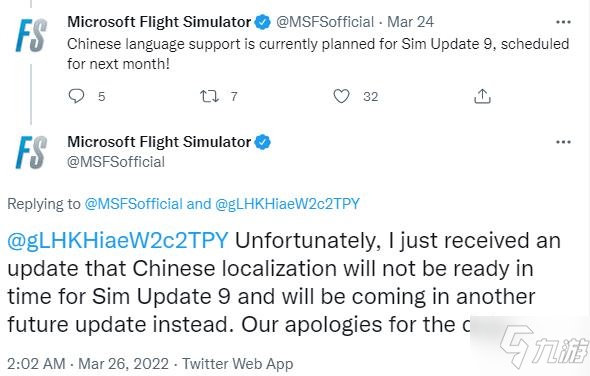
Task: Open the Mar 24 tweet timestamp
Action: pyautogui.click(x=411, y=22)
